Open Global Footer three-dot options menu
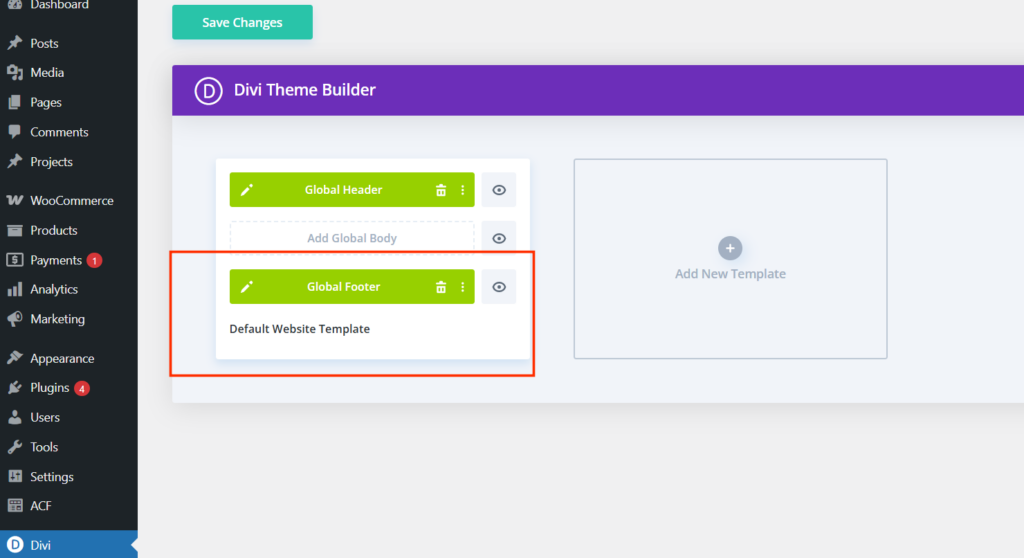The height and width of the screenshot is (558, 1024). [462, 287]
